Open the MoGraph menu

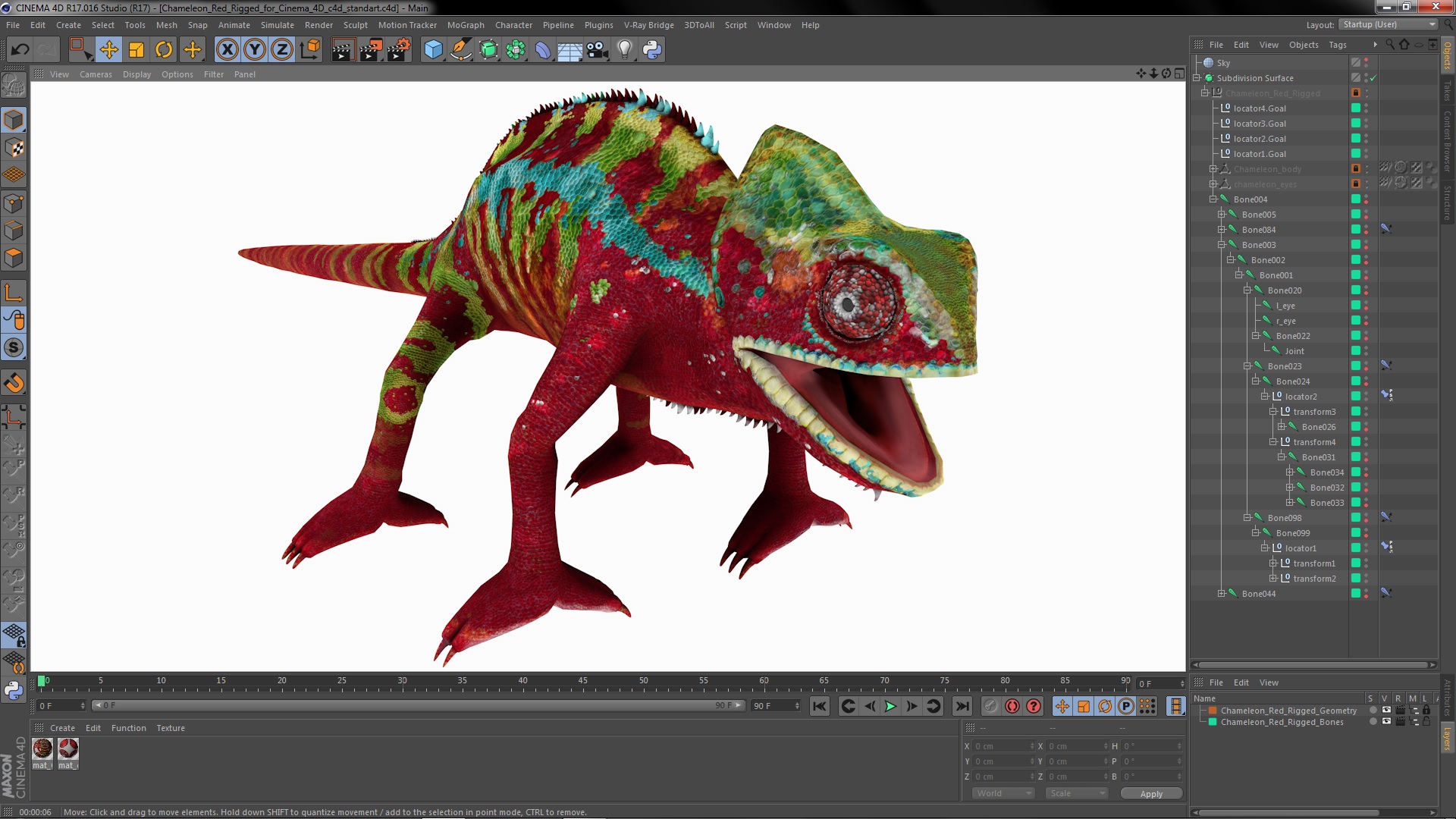[466, 25]
